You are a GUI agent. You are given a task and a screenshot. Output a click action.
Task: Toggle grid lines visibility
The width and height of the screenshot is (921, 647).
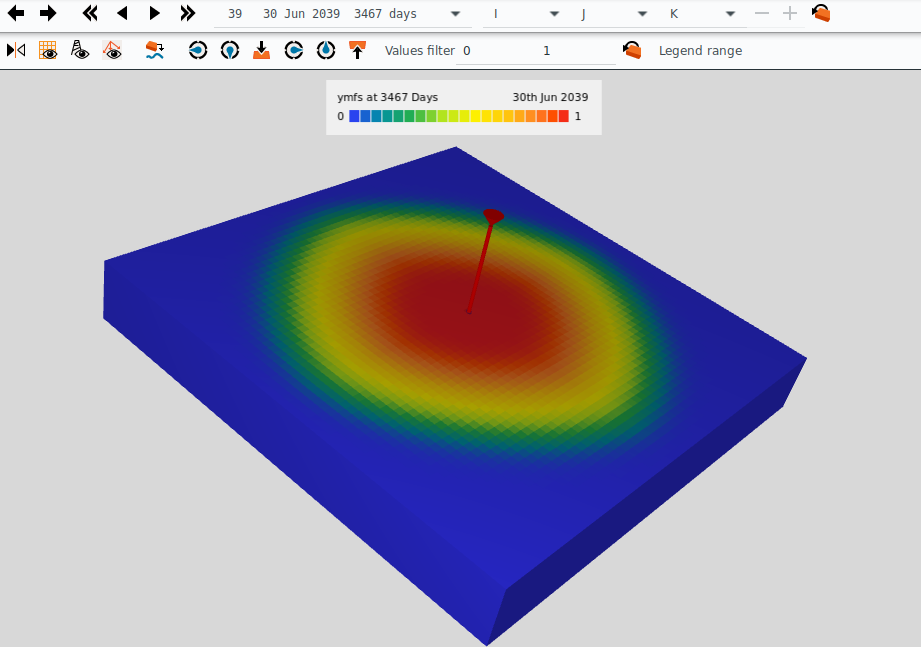pos(48,50)
